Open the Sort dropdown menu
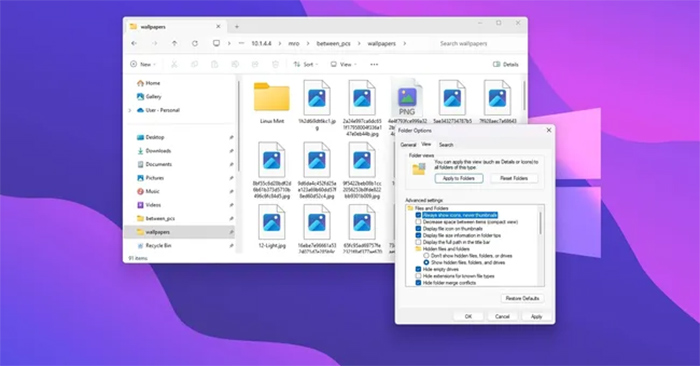 coord(306,64)
